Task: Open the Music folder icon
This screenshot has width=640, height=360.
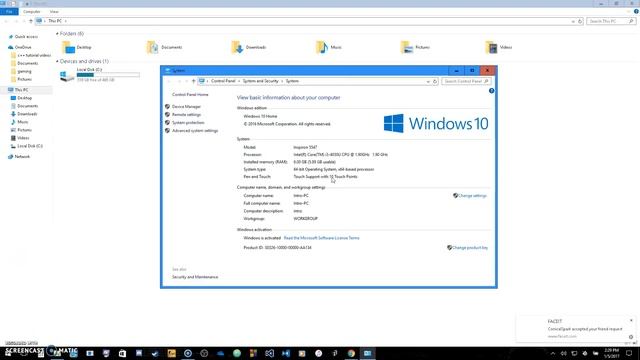Action: (322, 47)
